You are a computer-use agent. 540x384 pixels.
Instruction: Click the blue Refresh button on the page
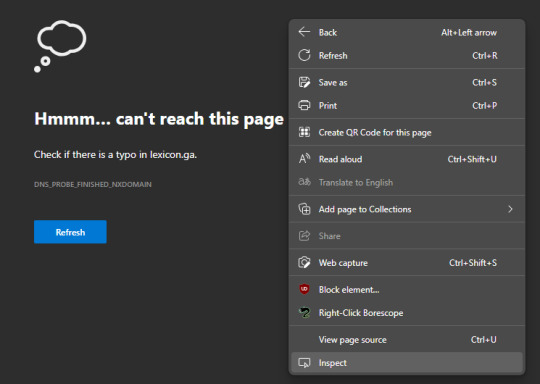[x=70, y=232]
